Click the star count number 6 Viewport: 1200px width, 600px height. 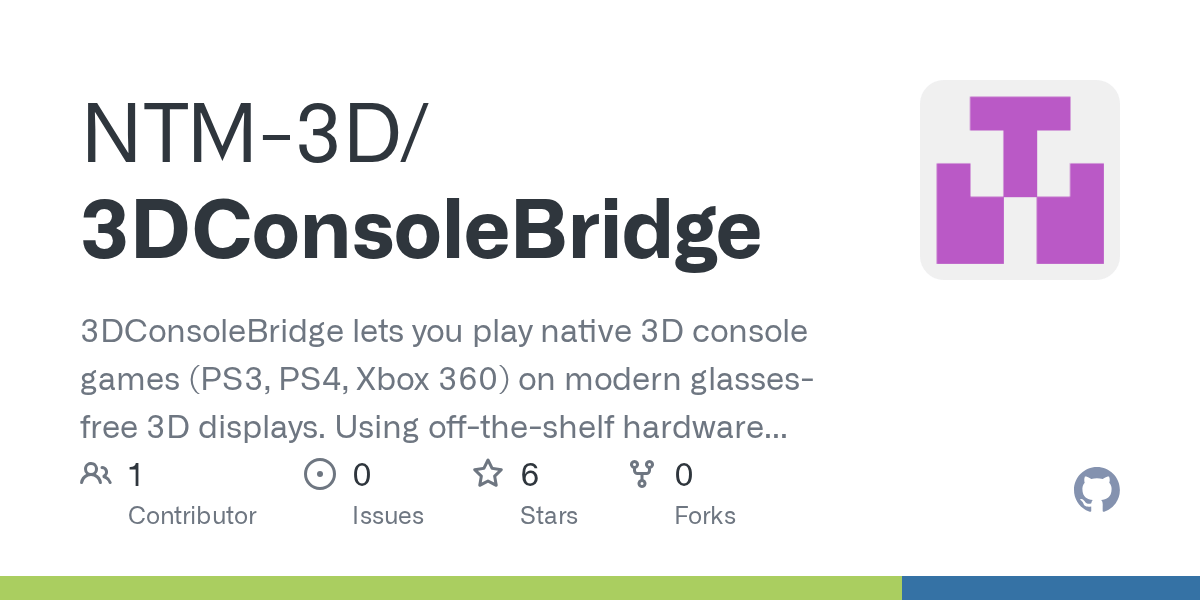click(x=529, y=475)
